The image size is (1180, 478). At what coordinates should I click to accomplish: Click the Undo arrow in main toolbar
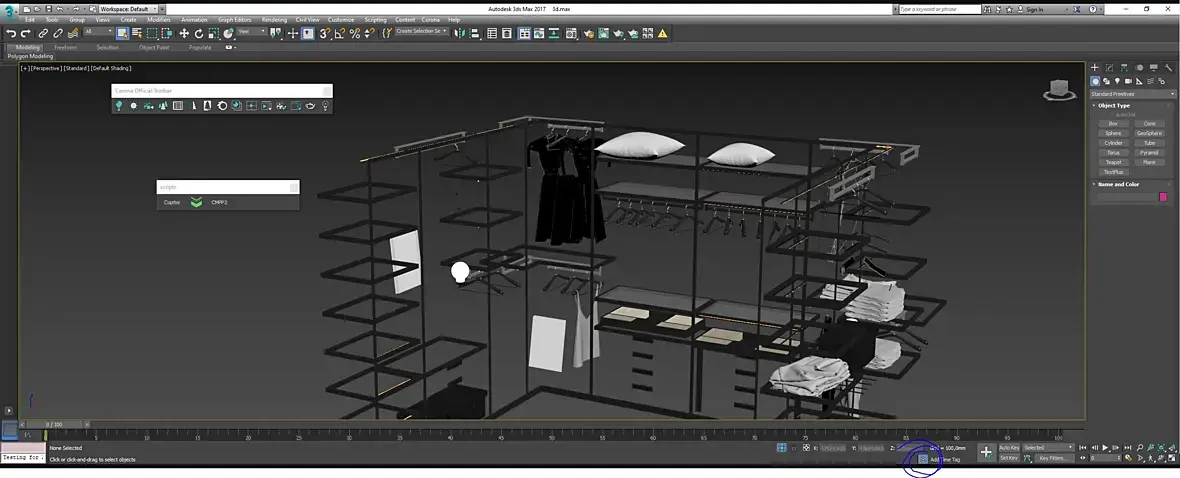click(x=11, y=33)
